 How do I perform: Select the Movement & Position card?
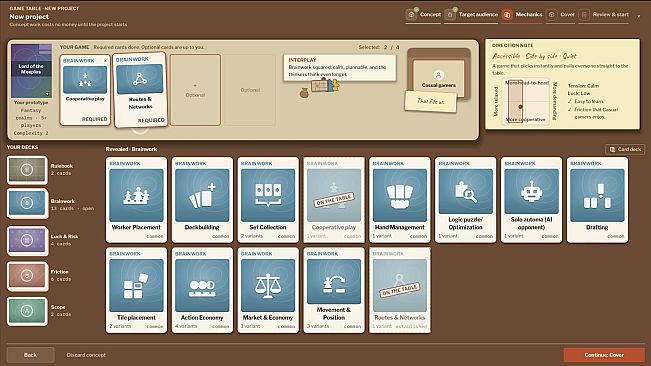point(334,290)
